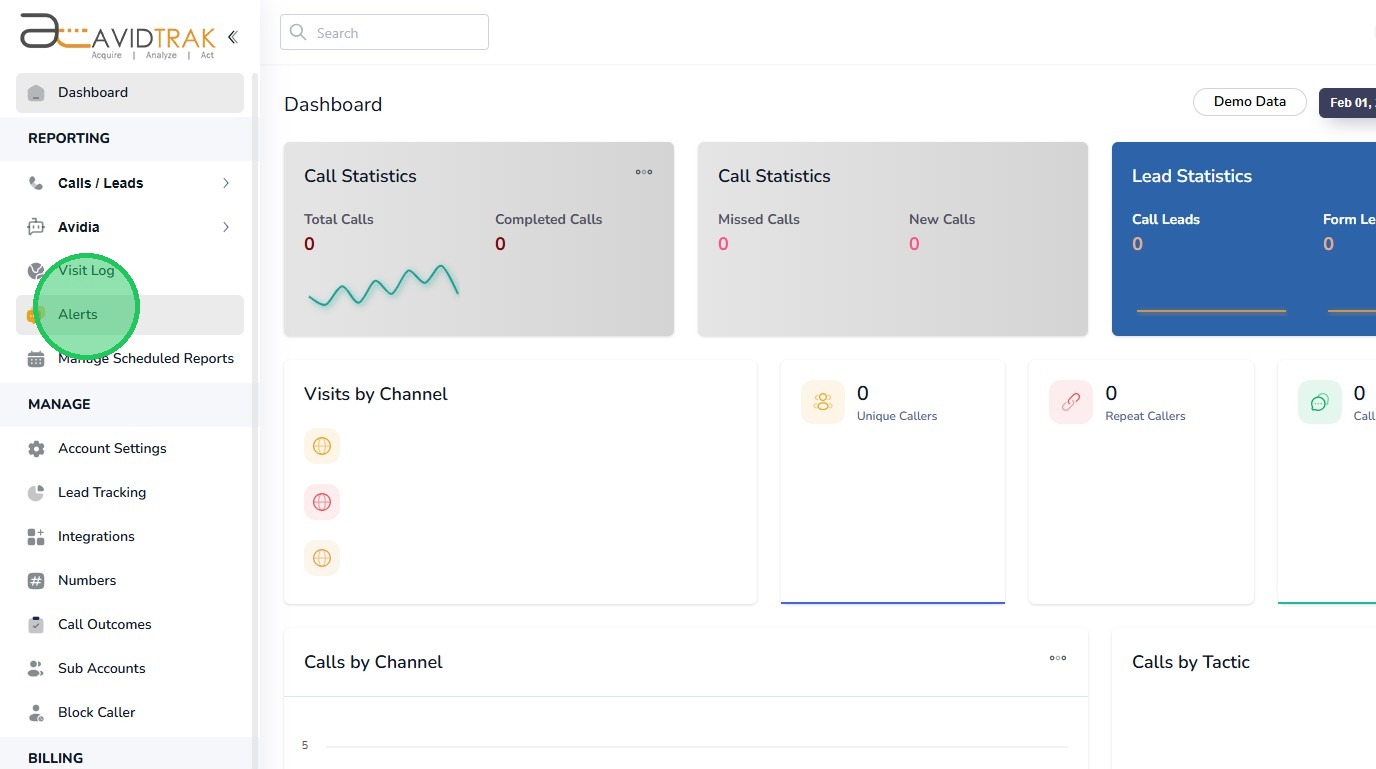The height and width of the screenshot is (769, 1376).
Task: Click the Block Caller user icon
Action: [36, 713]
